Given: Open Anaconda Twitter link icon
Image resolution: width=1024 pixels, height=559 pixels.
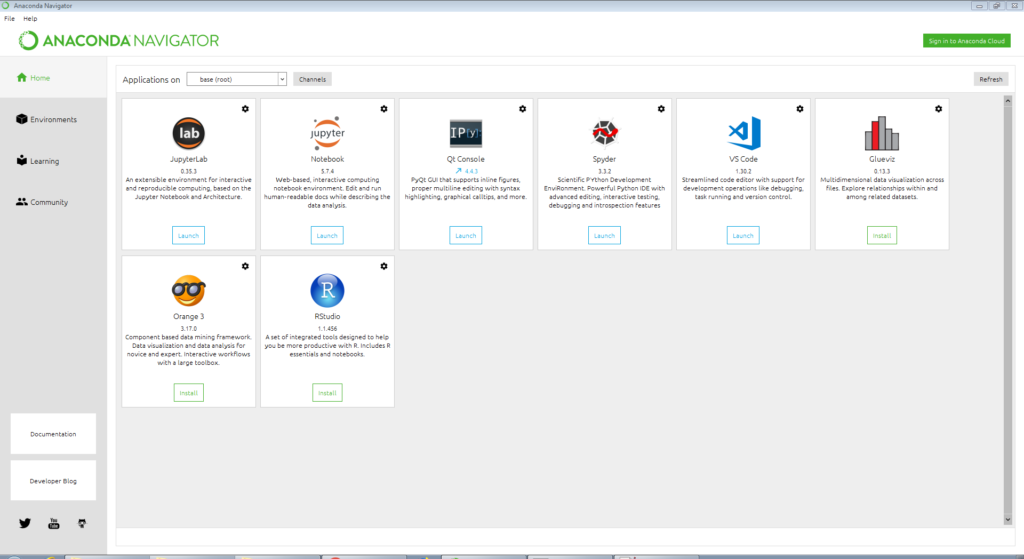Looking at the screenshot, I should [25, 523].
